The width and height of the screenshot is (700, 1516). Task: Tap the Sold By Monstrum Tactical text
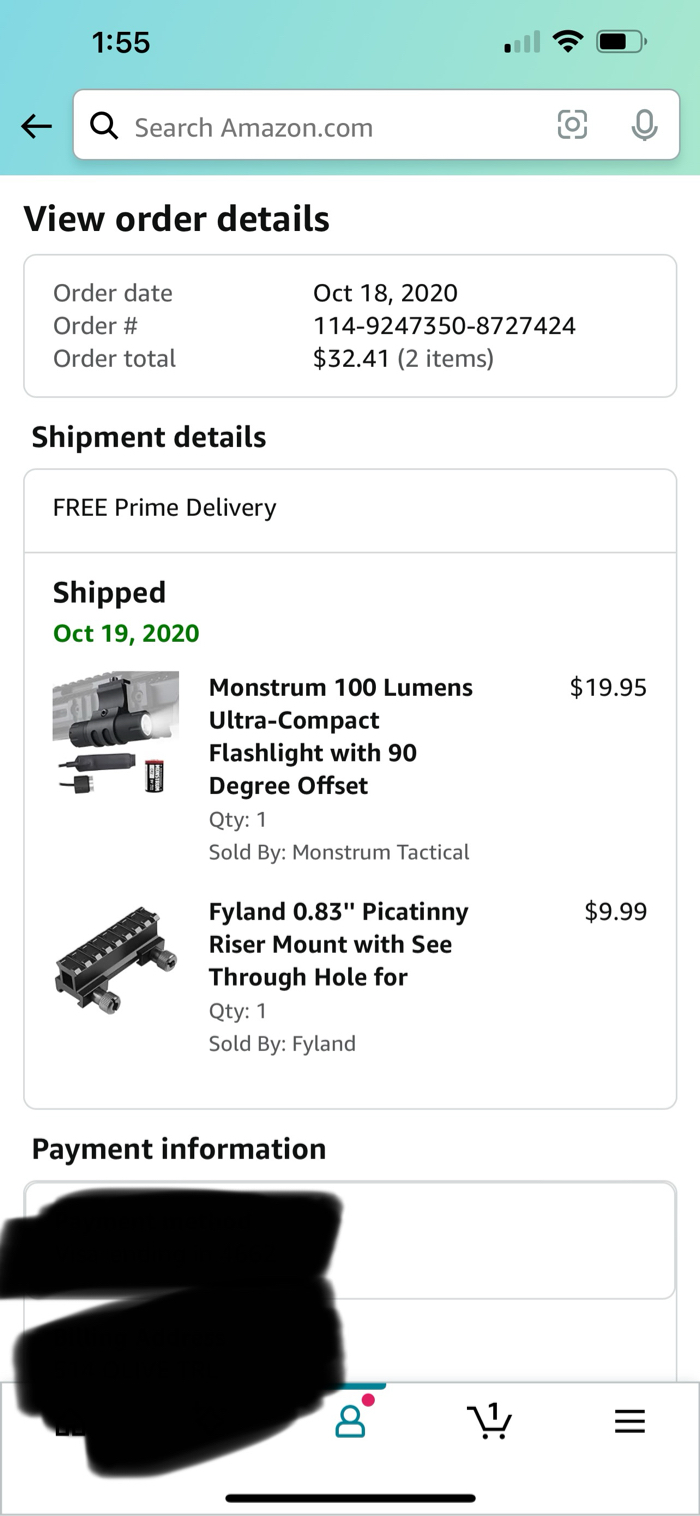[x=338, y=852]
